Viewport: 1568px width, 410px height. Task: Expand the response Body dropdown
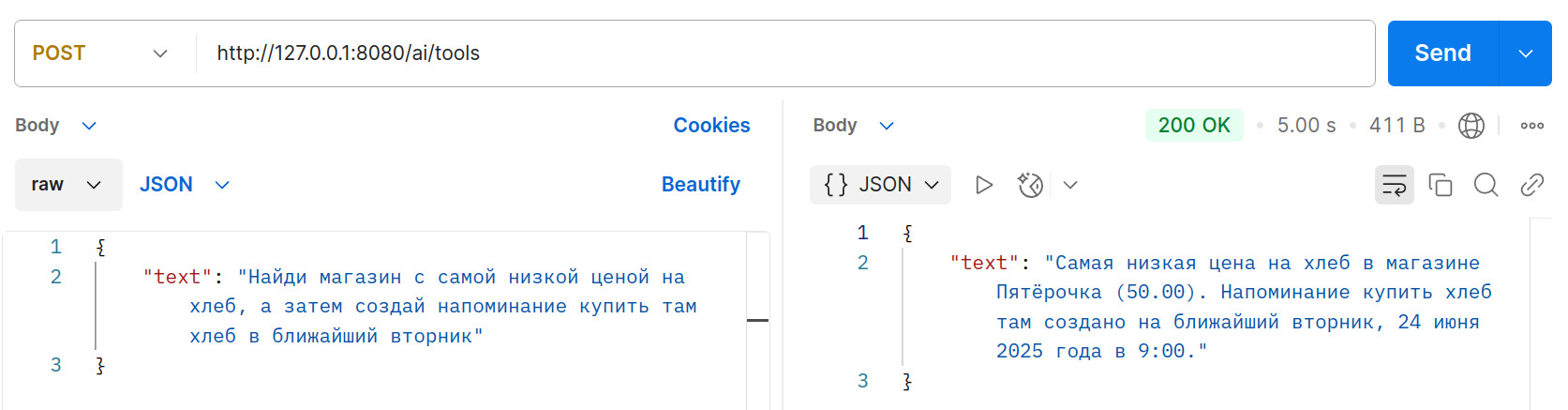854,126
